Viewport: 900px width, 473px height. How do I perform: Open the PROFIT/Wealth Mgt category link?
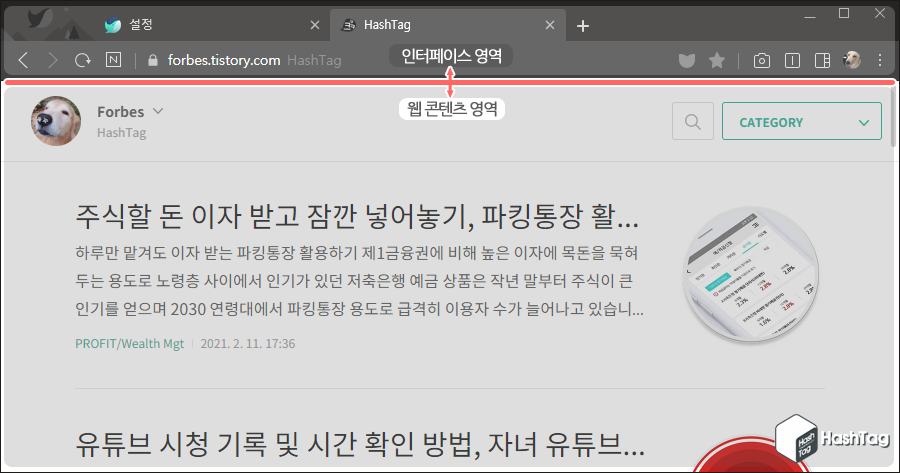pyautogui.click(x=130, y=343)
